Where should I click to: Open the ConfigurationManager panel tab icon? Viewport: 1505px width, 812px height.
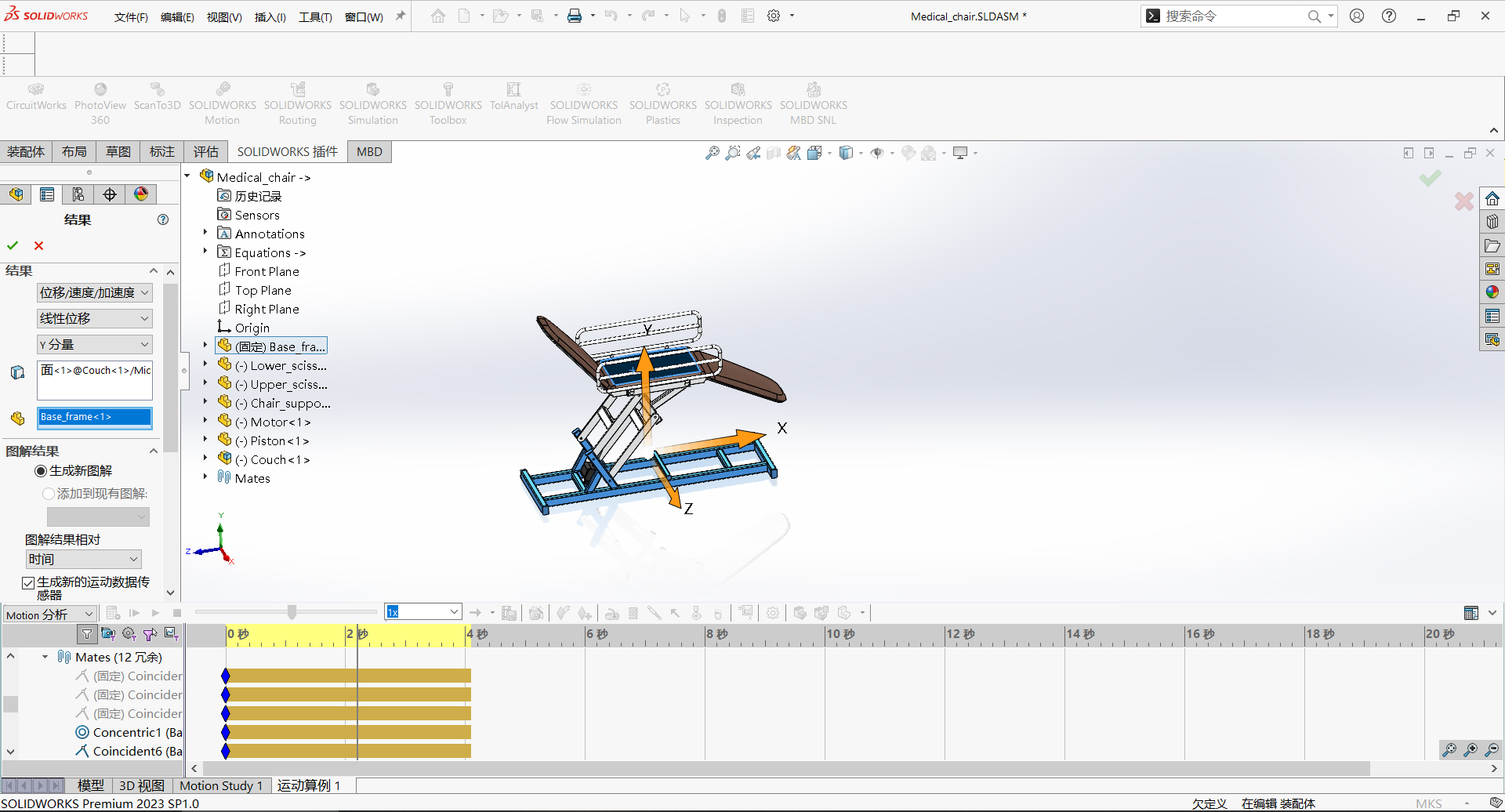point(78,194)
